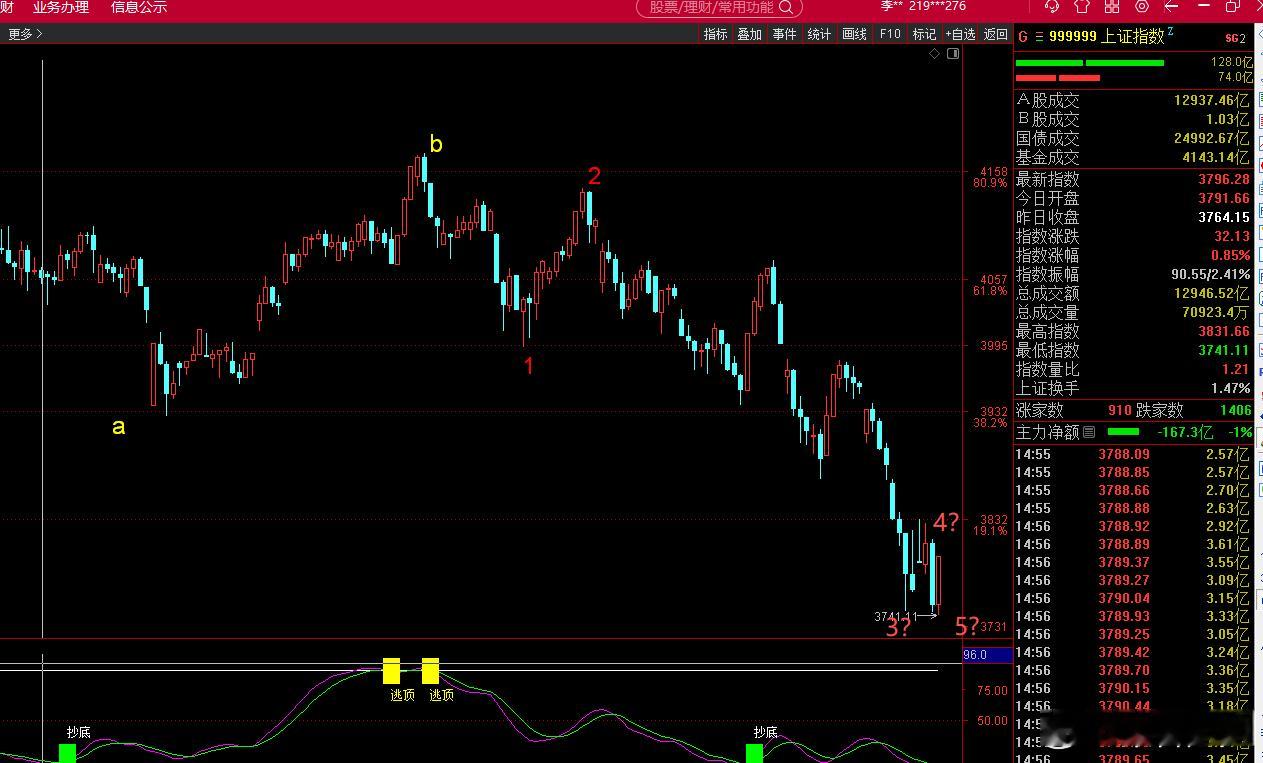Select the 上证指数 index name
The height and width of the screenshot is (763, 1263).
(1132, 37)
